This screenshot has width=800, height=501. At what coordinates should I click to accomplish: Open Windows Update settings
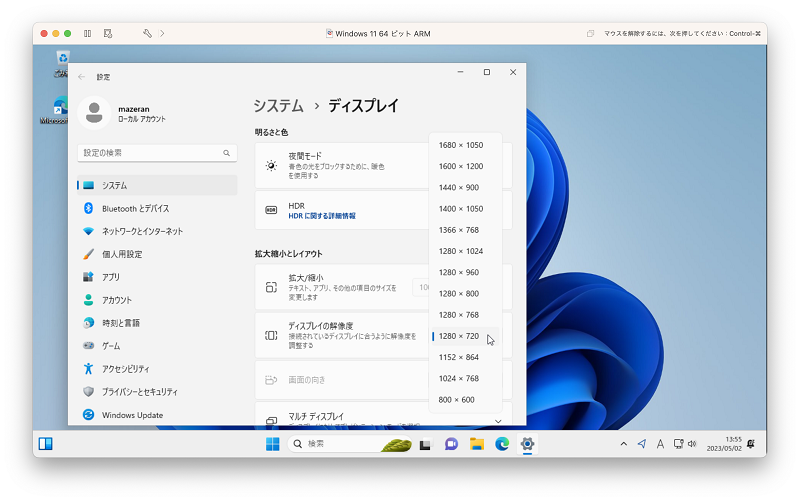157,415
